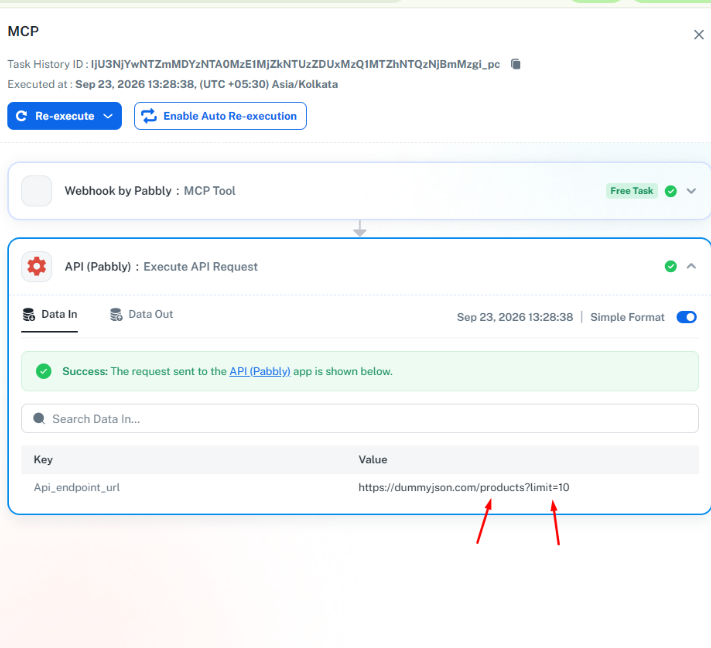Click the search magnifier icon
711x648 pixels.
click(39, 419)
